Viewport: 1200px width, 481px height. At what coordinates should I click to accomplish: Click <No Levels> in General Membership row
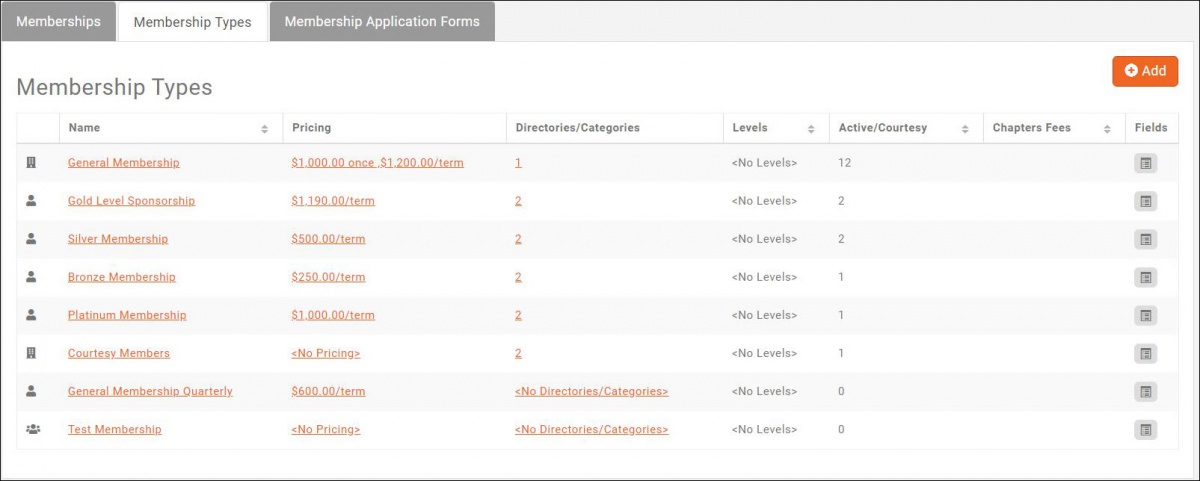click(764, 162)
